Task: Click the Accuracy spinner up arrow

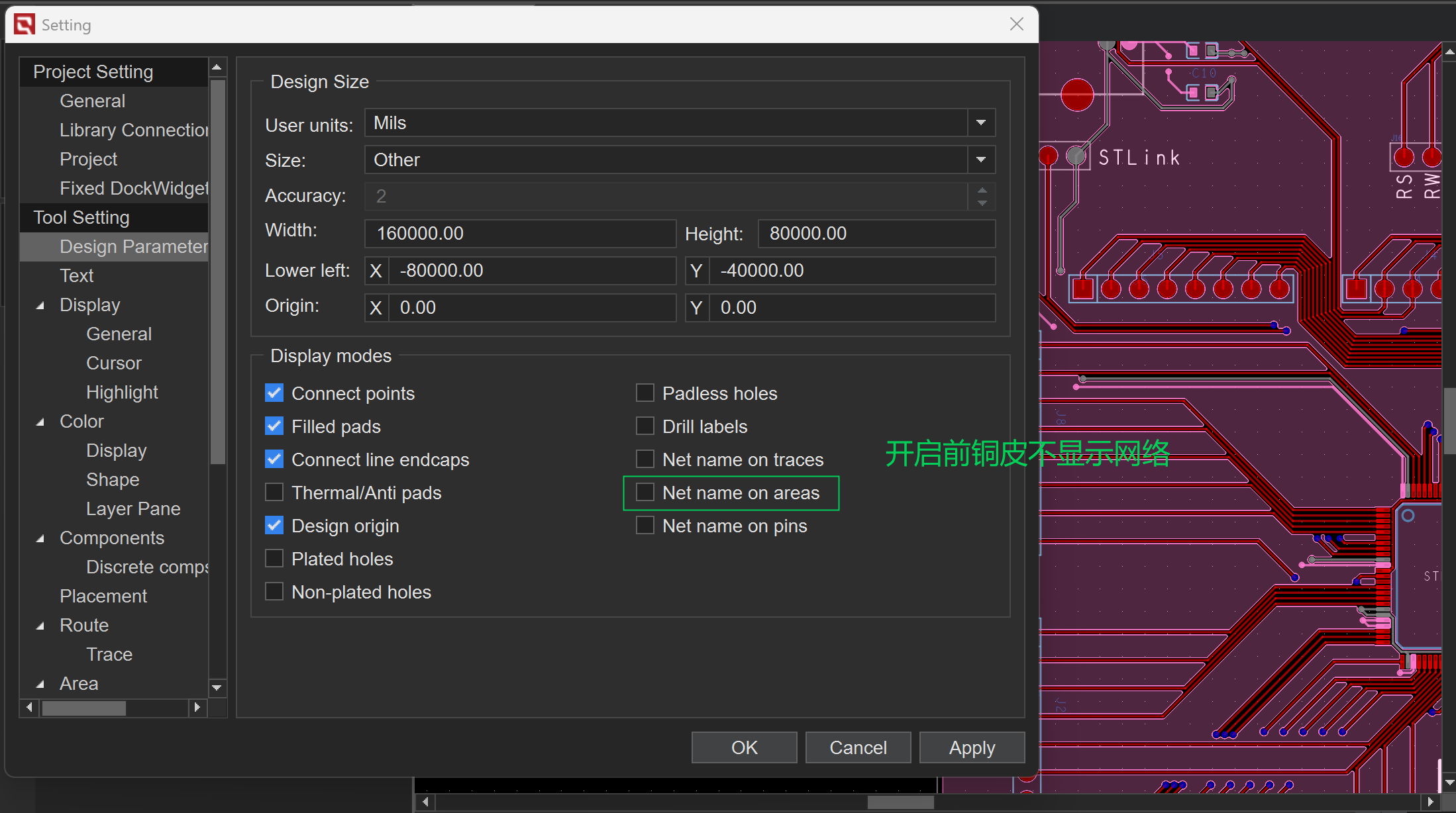Action: pyautogui.click(x=982, y=190)
